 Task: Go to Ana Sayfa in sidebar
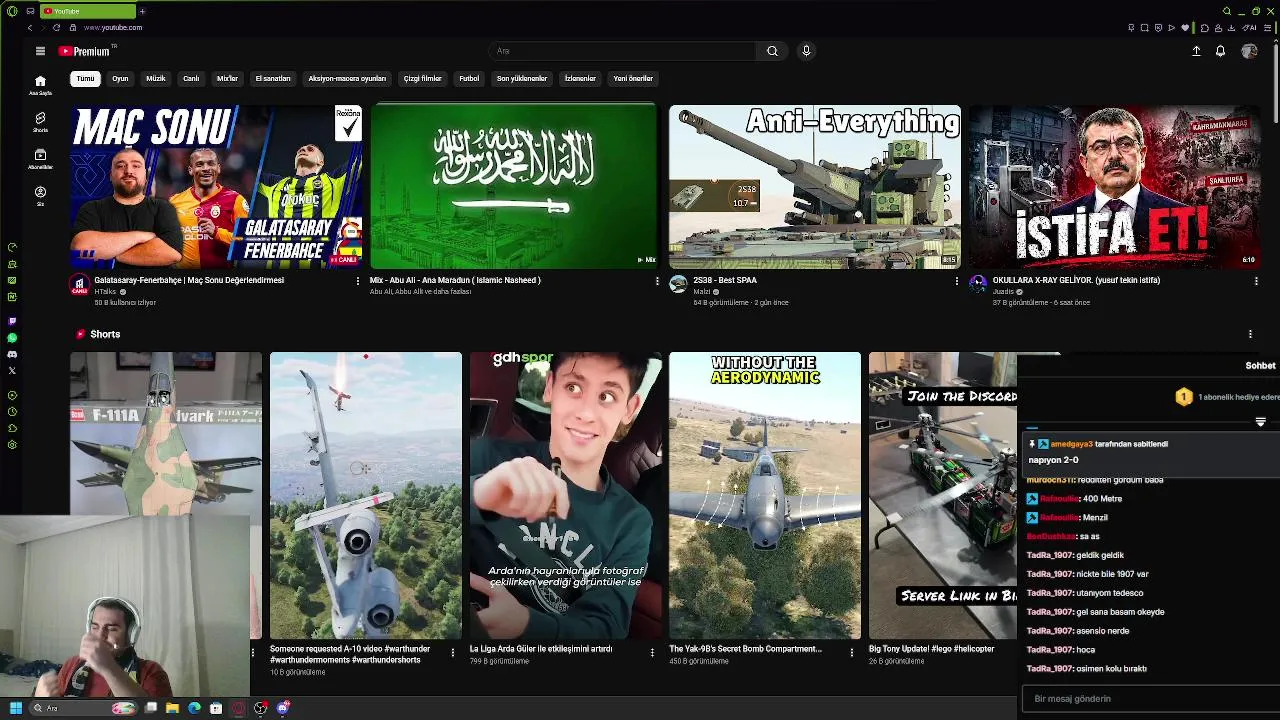[40, 85]
